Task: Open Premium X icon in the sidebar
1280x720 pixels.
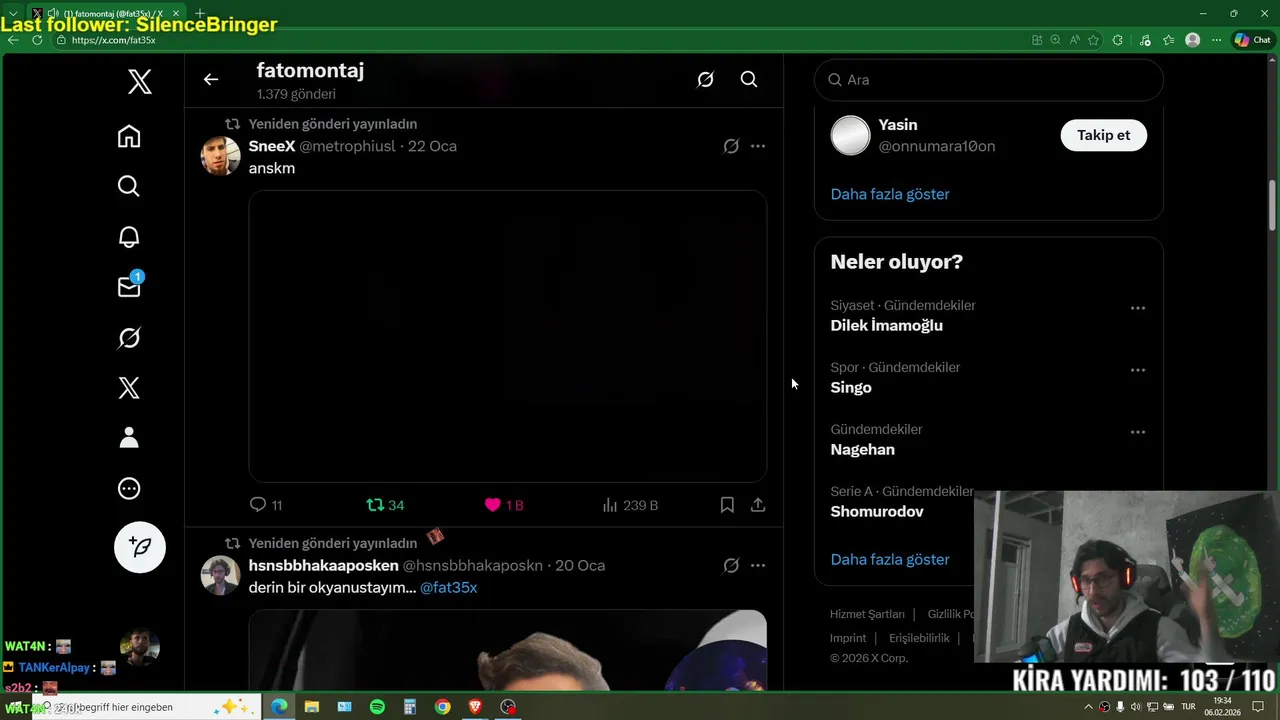Action: tap(129, 388)
